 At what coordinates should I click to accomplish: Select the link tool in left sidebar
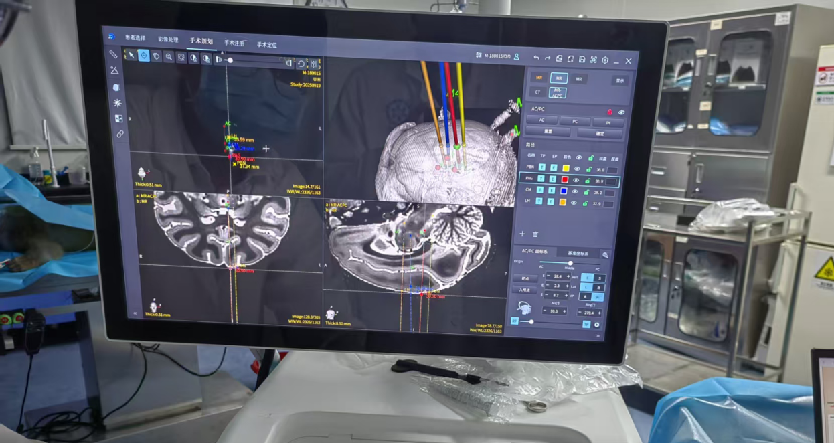119,133
